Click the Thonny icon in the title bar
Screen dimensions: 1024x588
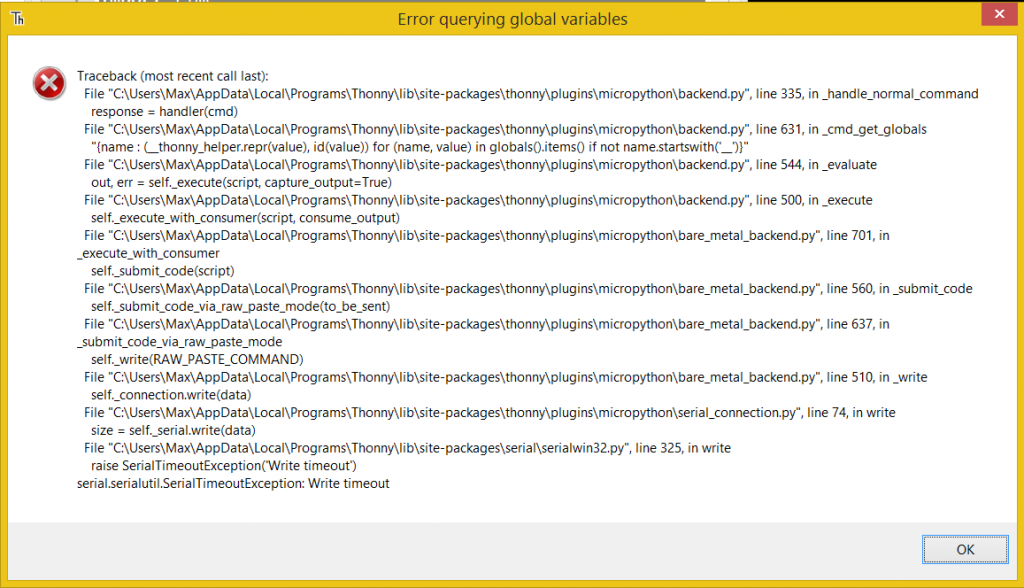(x=18, y=18)
